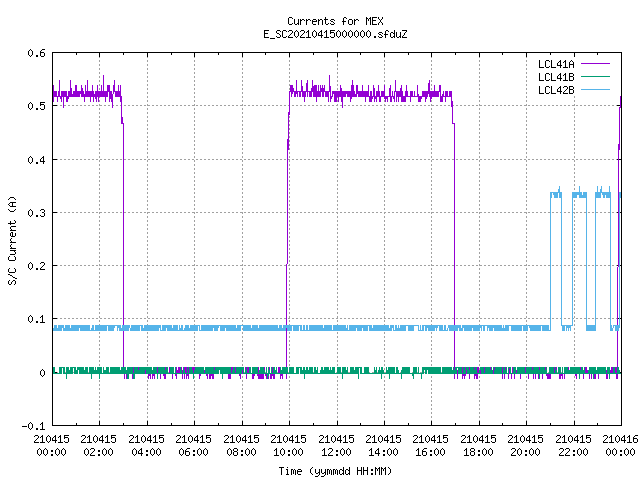Click the green LCL41B legend line sample
The image size is (640, 480).
click(595, 76)
